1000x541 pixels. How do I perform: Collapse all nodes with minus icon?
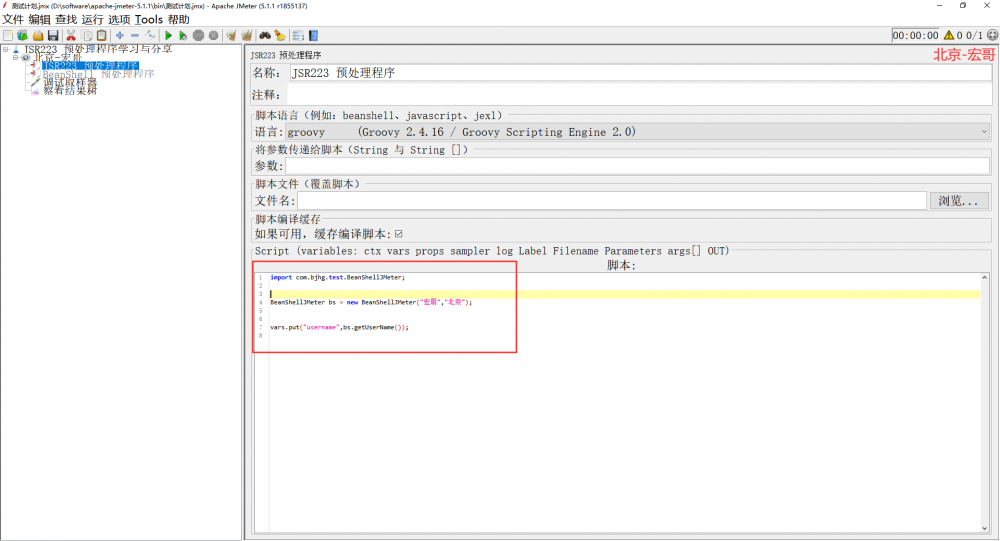135,36
